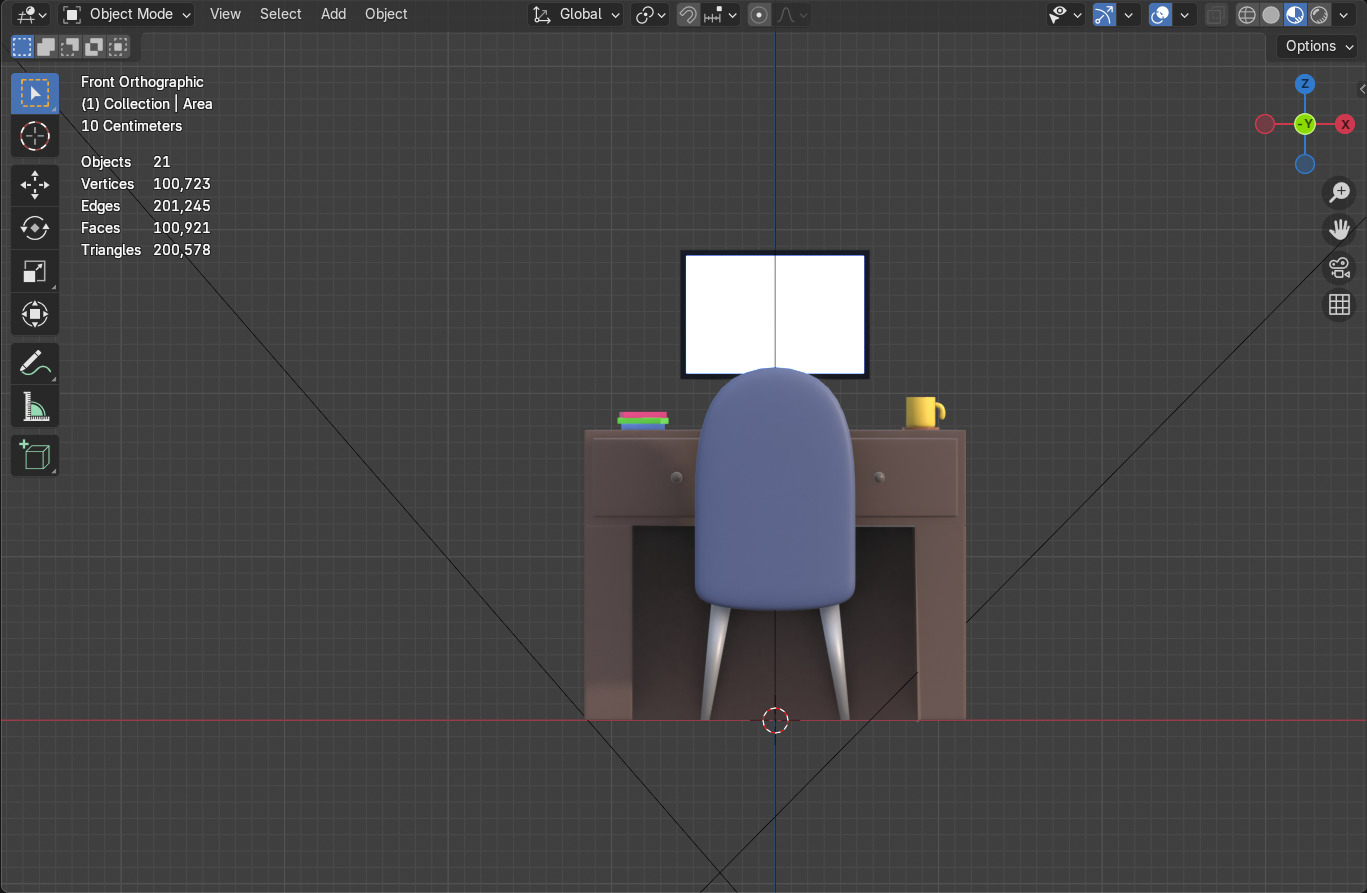
Task: Click the '10 Centimeters' grid label
Action: click(x=131, y=126)
